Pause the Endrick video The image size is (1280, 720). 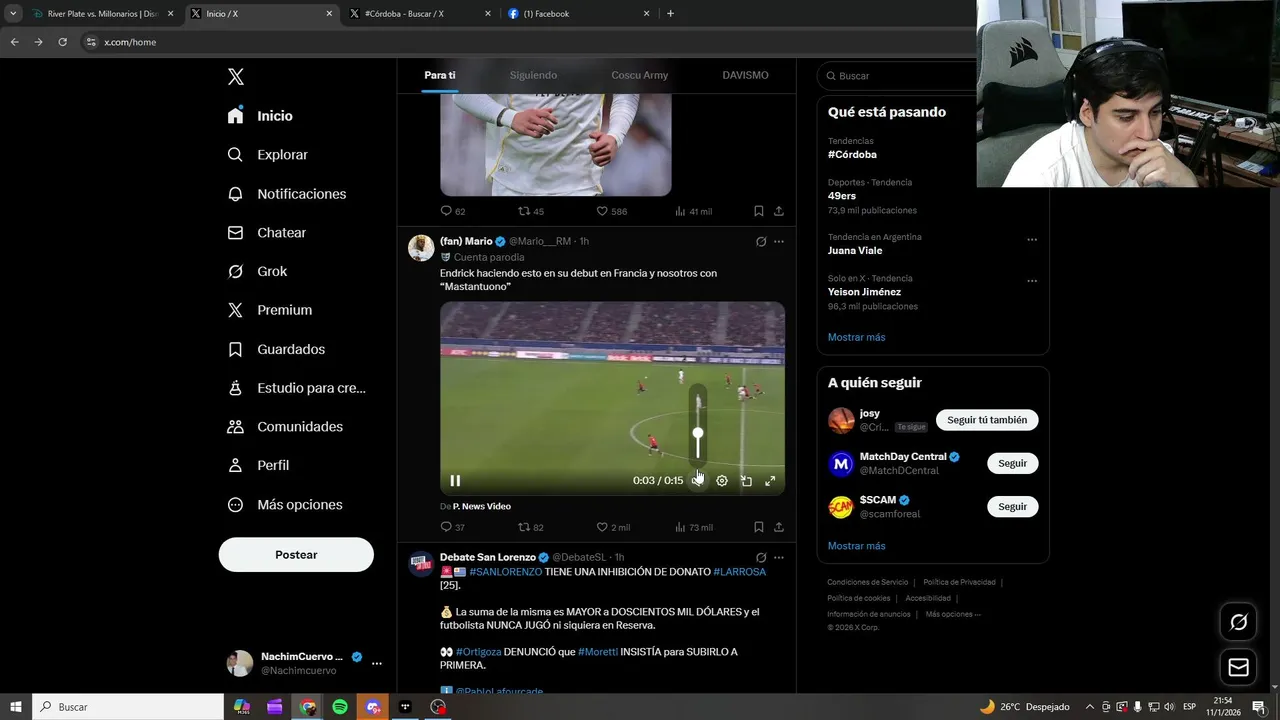pos(455,481)
